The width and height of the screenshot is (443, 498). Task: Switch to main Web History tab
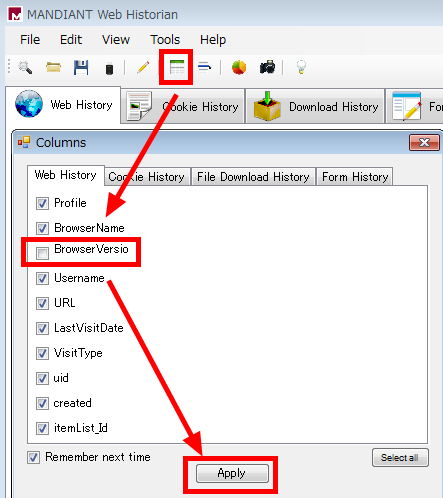click(x=63, y=105)
